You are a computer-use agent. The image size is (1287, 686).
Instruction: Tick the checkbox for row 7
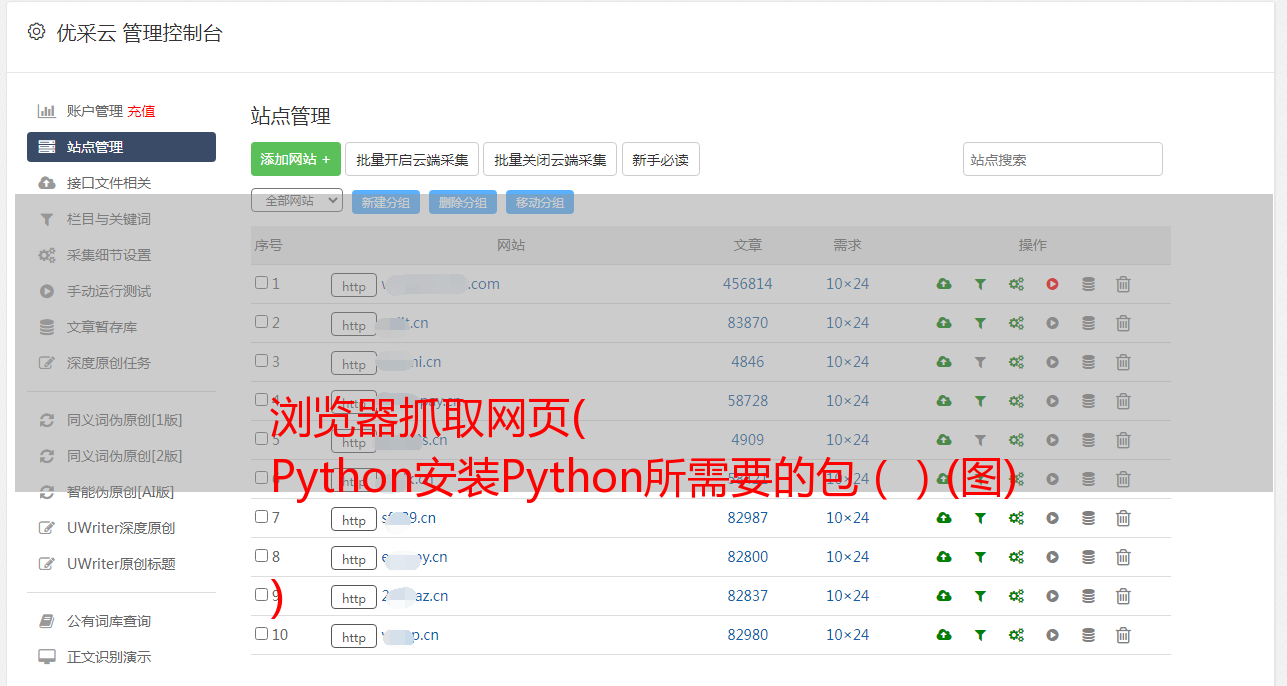[x=261, y=517]
